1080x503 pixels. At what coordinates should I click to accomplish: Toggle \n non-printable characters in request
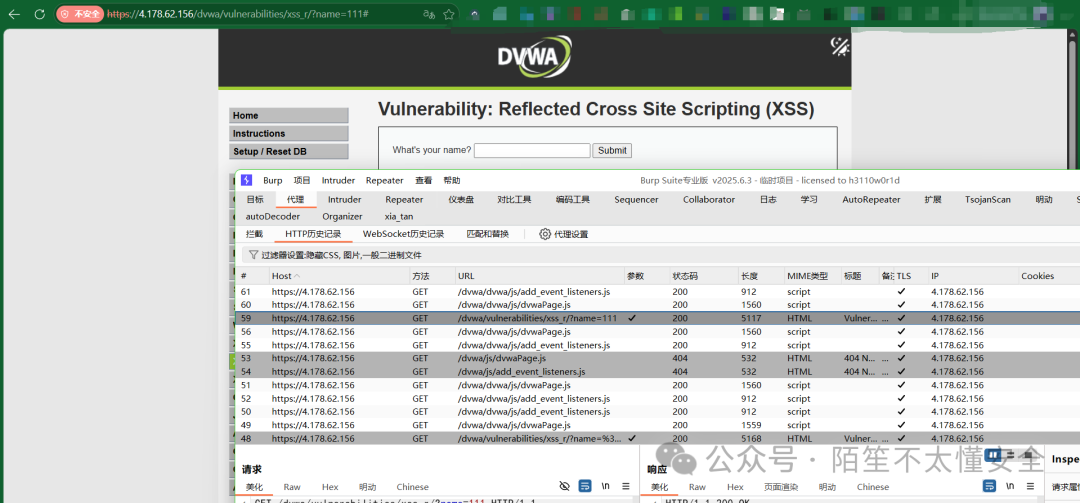pos(605,486)
